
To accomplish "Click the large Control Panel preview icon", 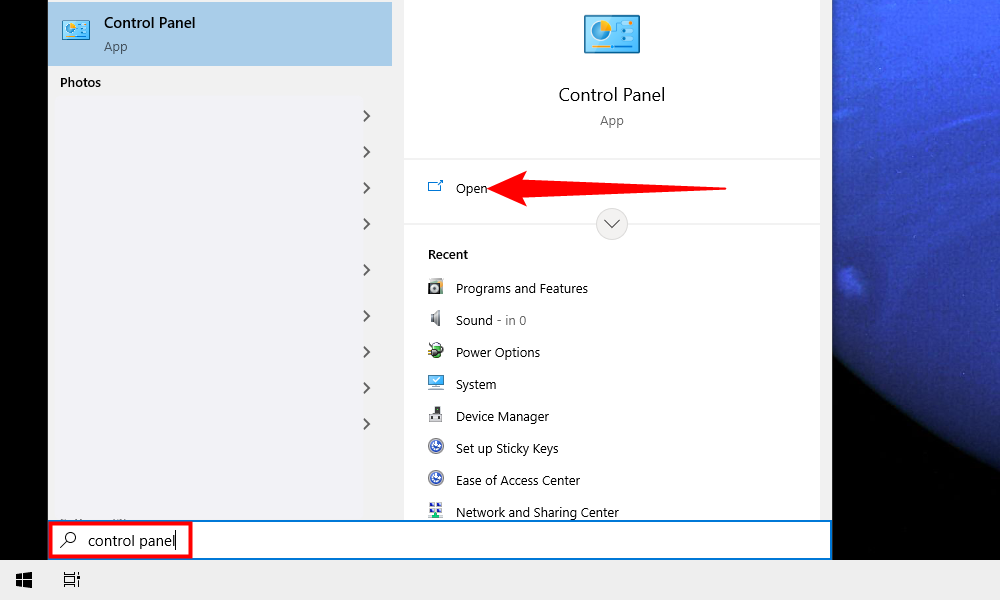I will pos(611,35).
